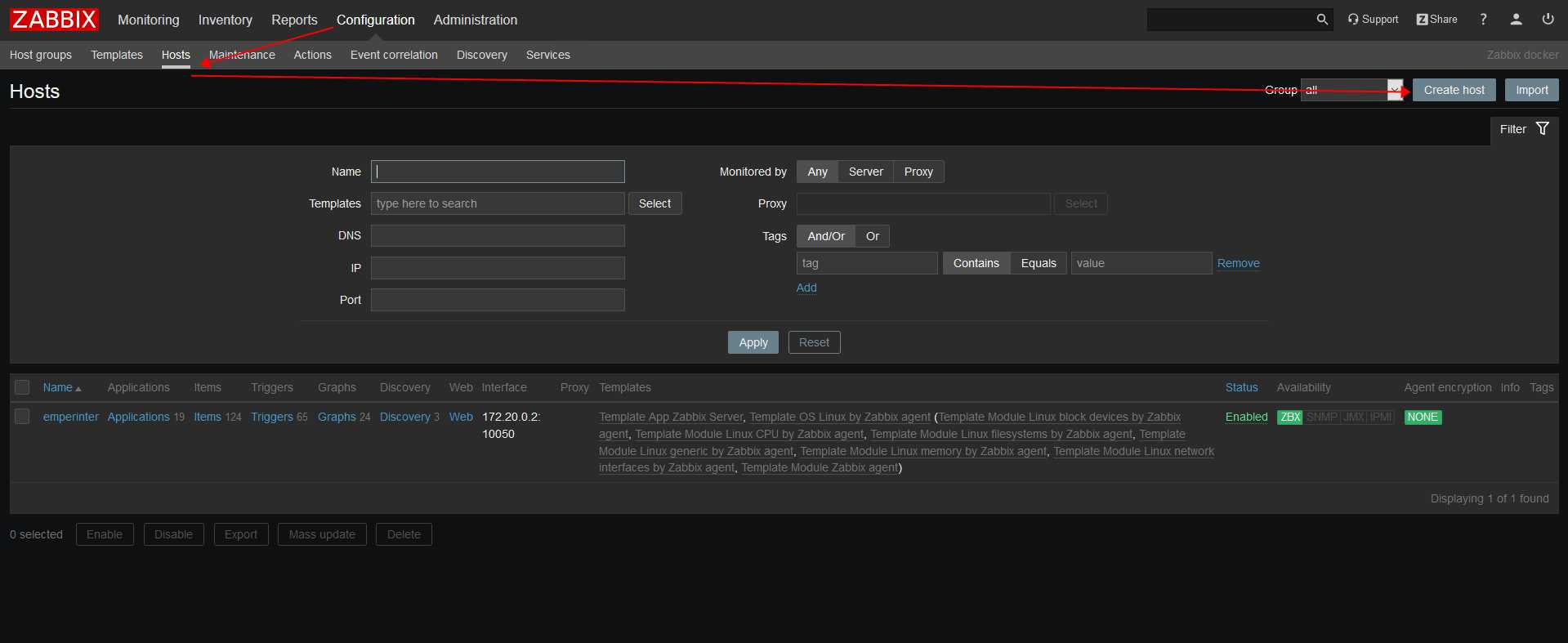Click the search magnifier icon
The image size is (1568, 643).
(1322, 20)
